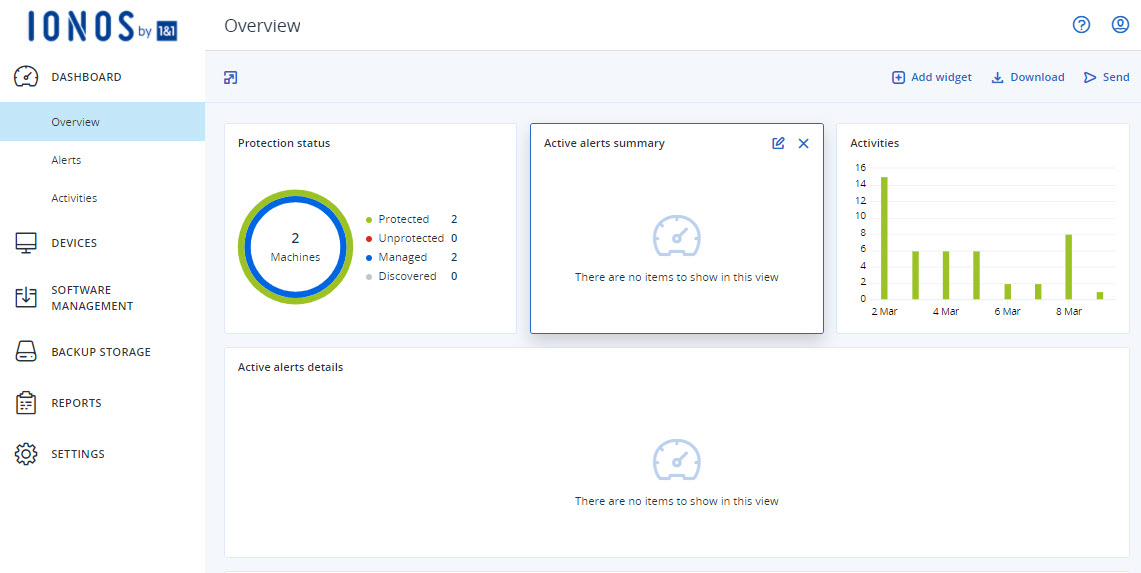Open the help question mark icon
The image size is (1141, 573).
1081,25
